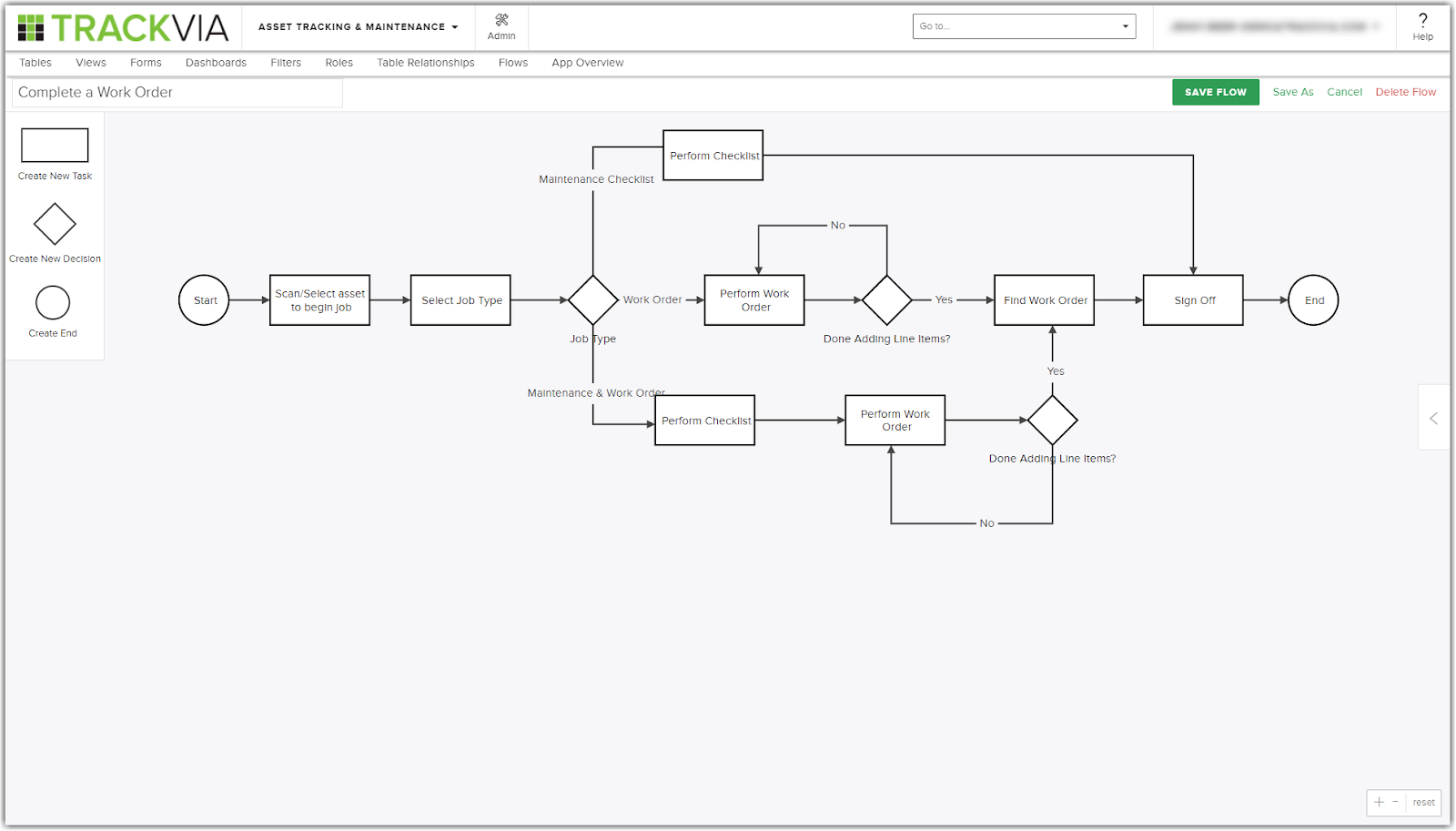This screenshot has width=1456, height=831.
Task: Click the Work Order connector label
Action: pyautogui.click(x=652, y=299)
